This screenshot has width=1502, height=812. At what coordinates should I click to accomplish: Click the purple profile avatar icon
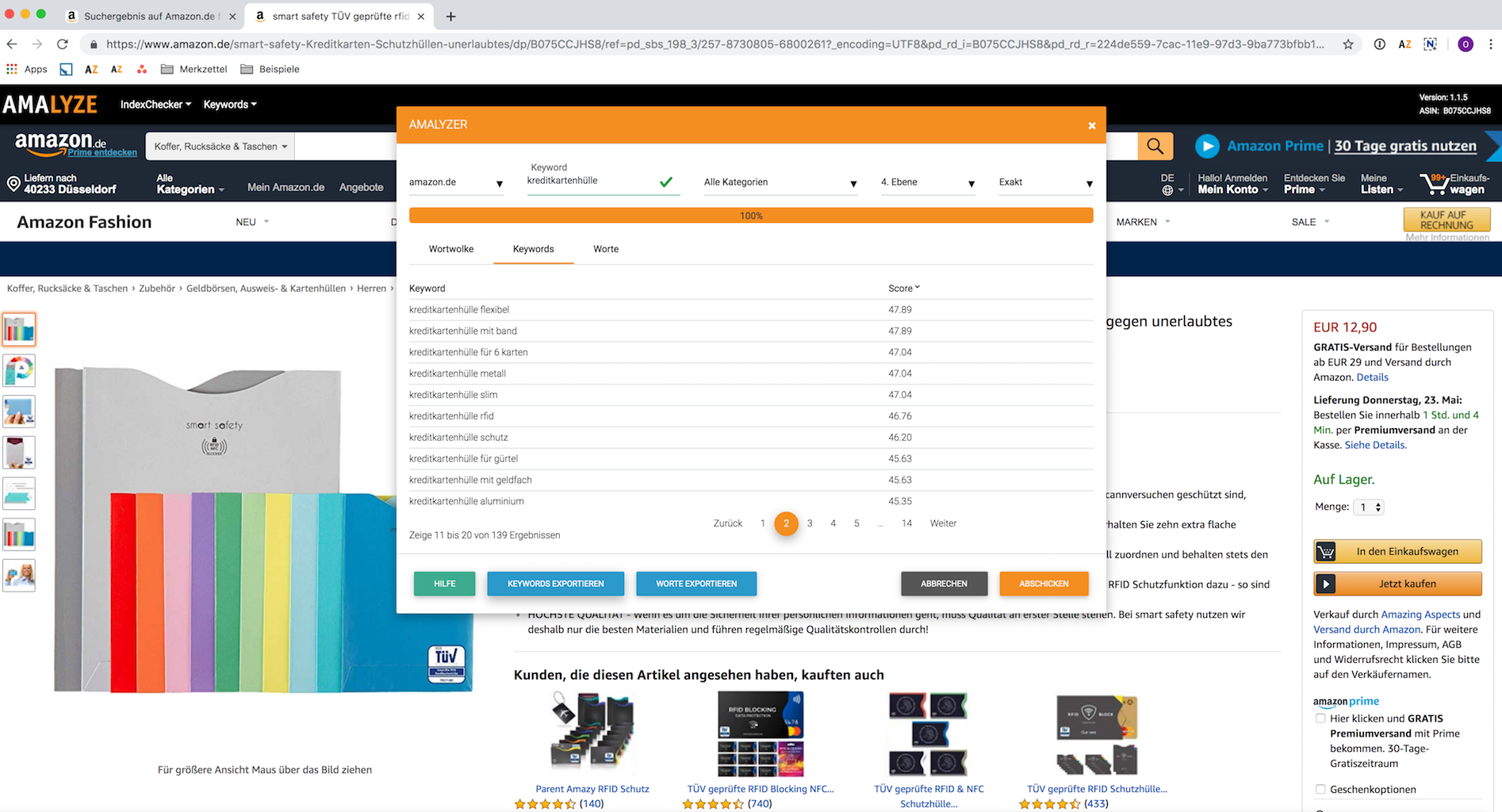tap(1466, 44)
